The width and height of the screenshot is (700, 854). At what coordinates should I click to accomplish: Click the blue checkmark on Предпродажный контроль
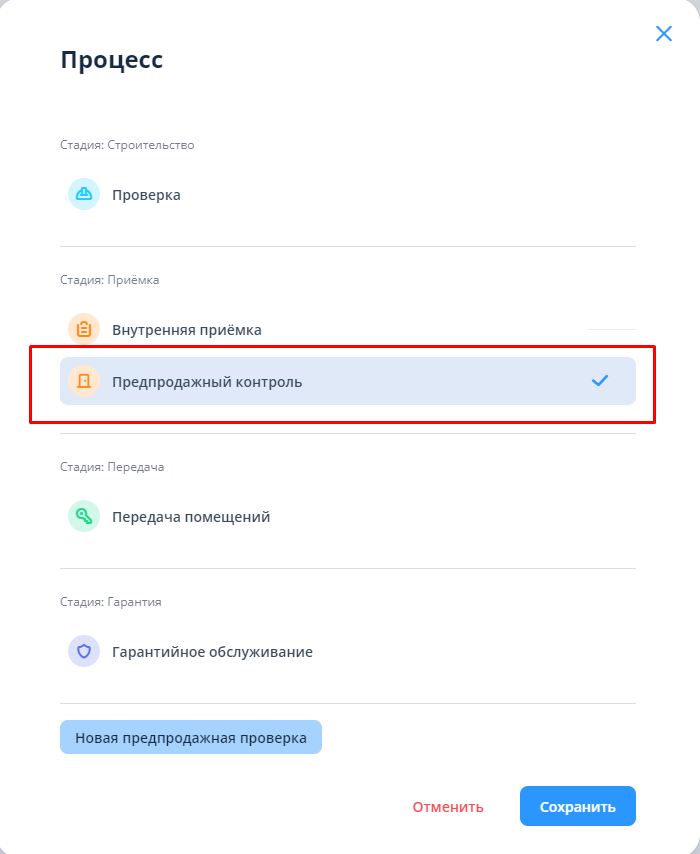(x=600, y=381)
